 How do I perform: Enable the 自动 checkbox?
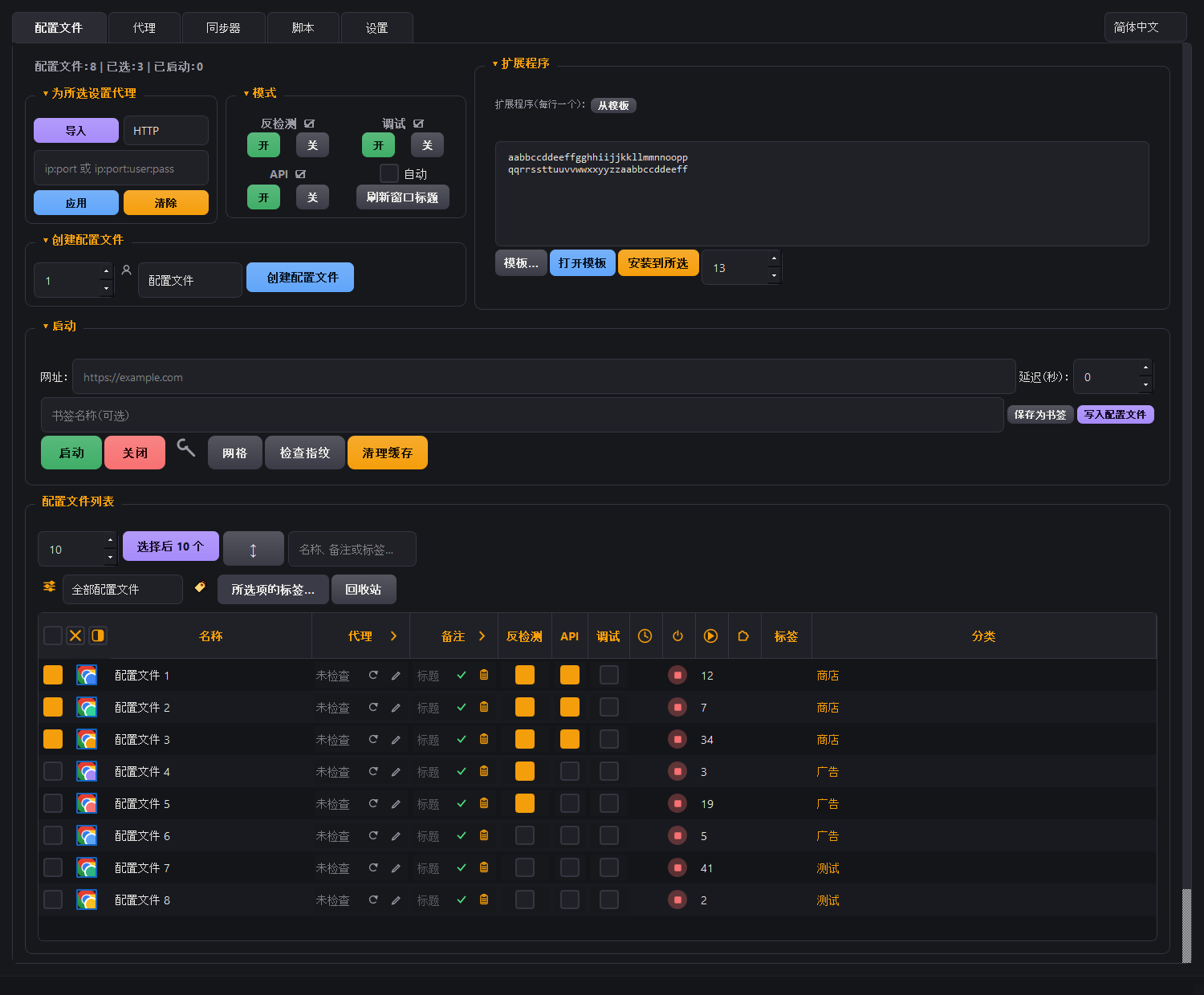coord(389,173)
